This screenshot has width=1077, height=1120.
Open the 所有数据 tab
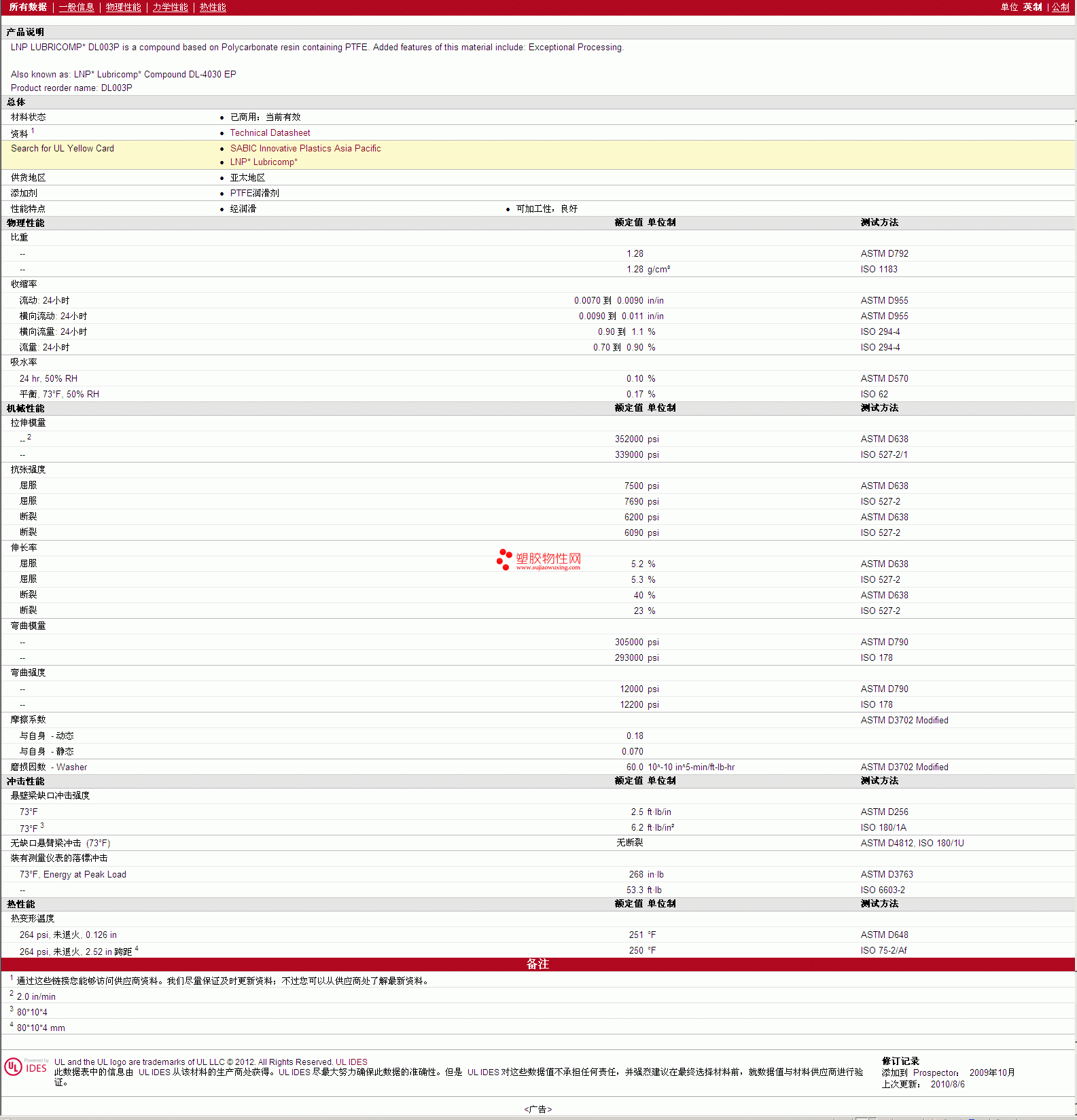point(28,7)
